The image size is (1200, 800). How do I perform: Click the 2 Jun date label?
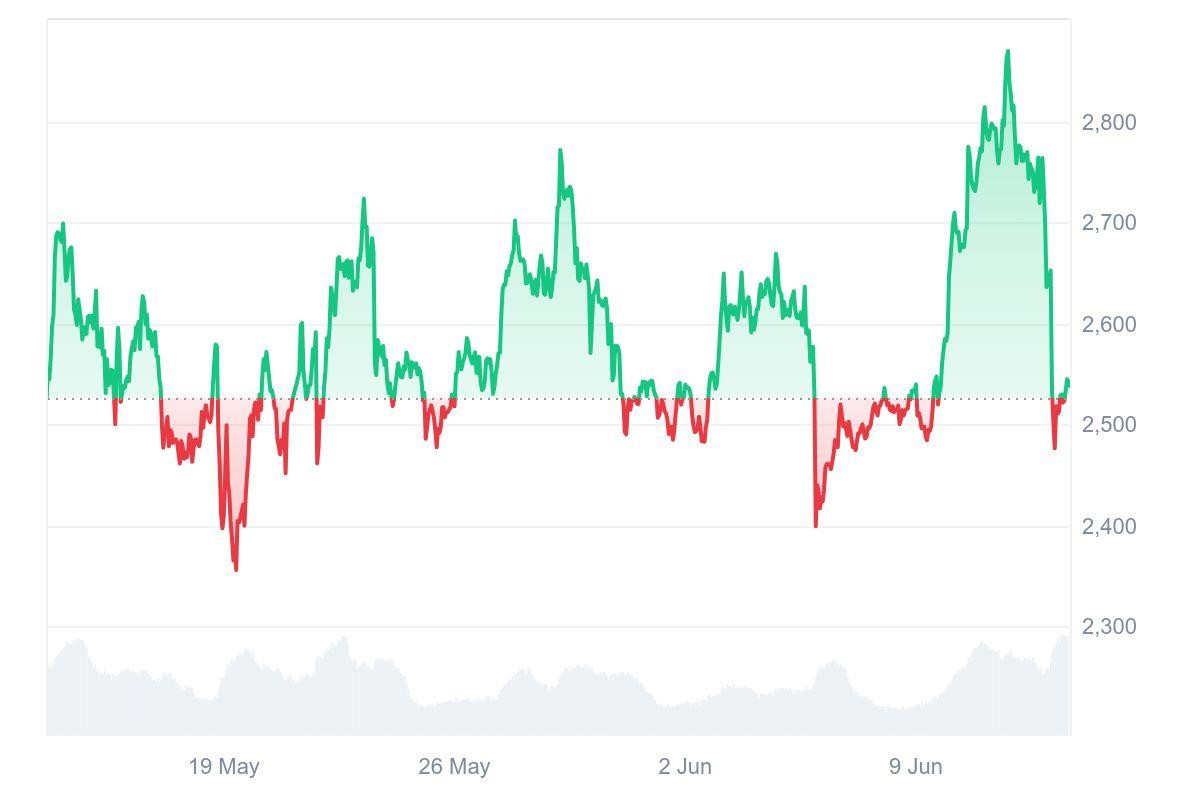[685, 767]
